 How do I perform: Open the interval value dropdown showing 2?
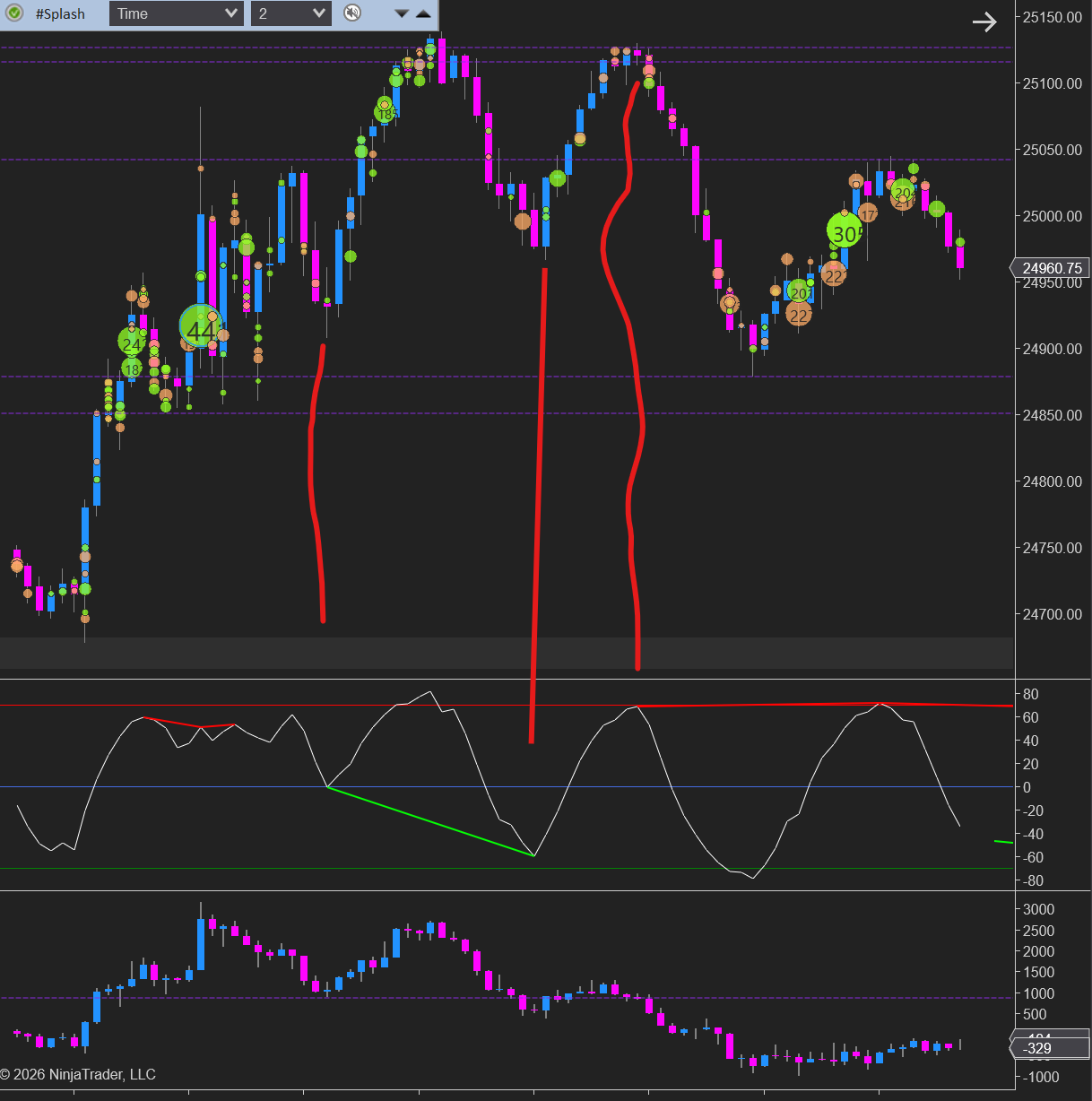coord(290,13)
